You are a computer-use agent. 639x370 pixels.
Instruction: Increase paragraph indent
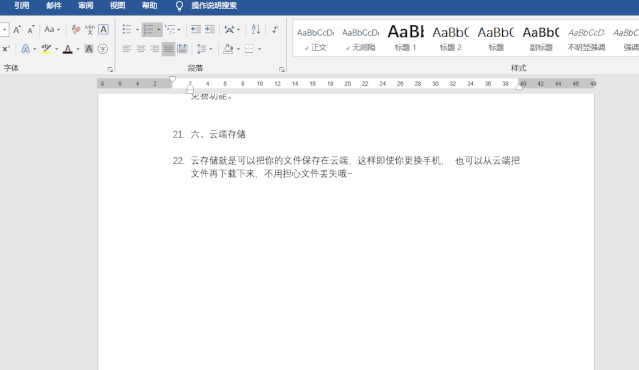point(209,29)
